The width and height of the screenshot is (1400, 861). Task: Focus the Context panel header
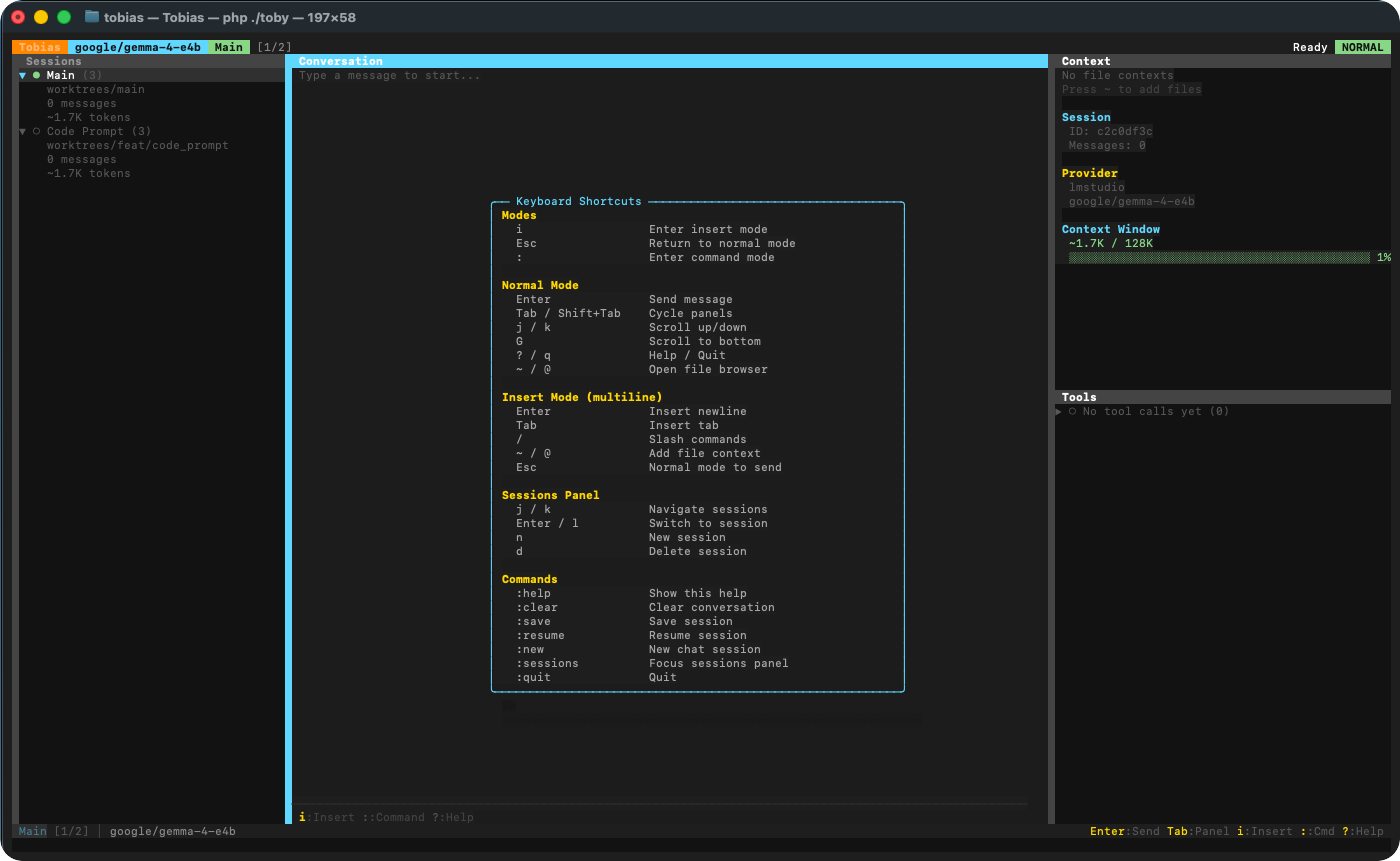click(x=1223, y=61)
